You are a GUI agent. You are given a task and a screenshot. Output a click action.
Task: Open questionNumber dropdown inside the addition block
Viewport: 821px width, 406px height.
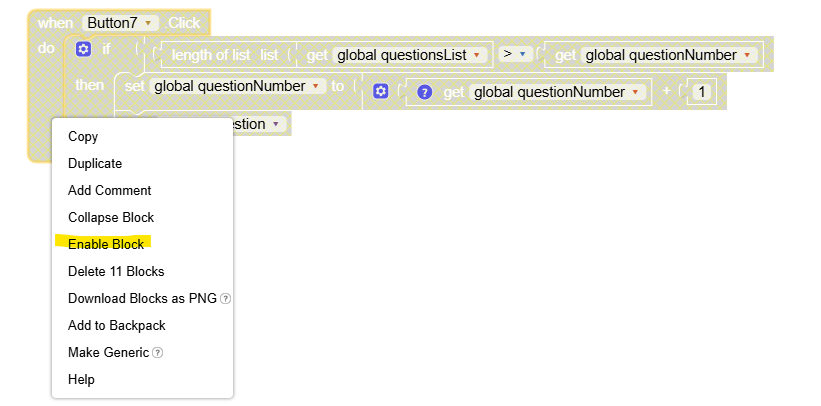click(x=634, y=92)
